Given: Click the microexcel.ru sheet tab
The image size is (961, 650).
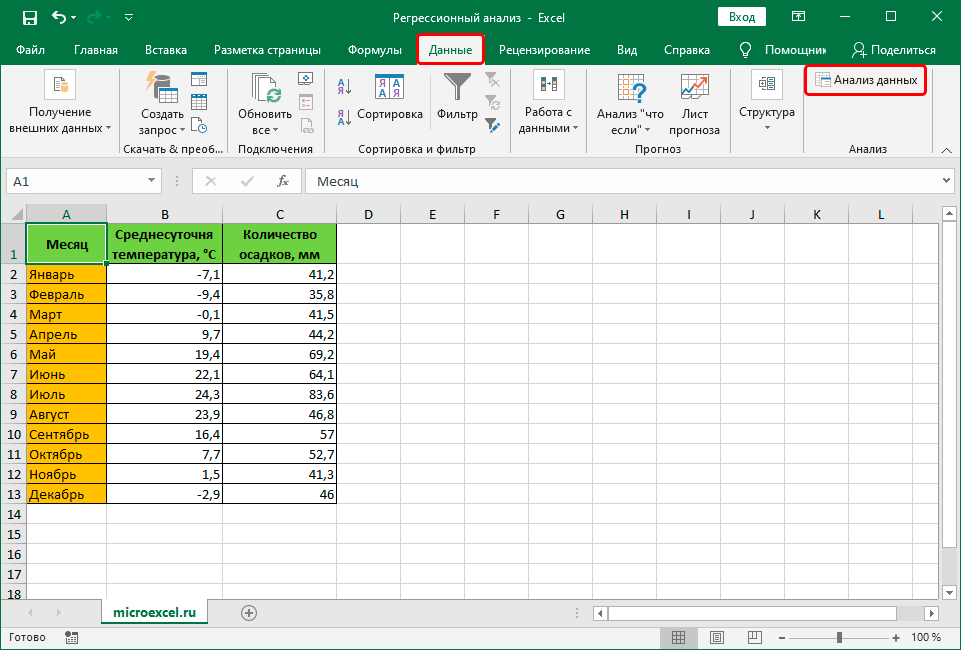Looking at the screenshot, I should point(154,613).
